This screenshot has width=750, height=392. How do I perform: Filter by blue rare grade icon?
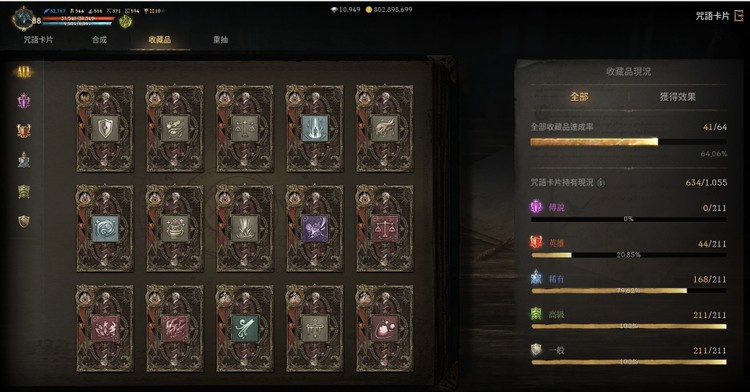click(24, 160)
